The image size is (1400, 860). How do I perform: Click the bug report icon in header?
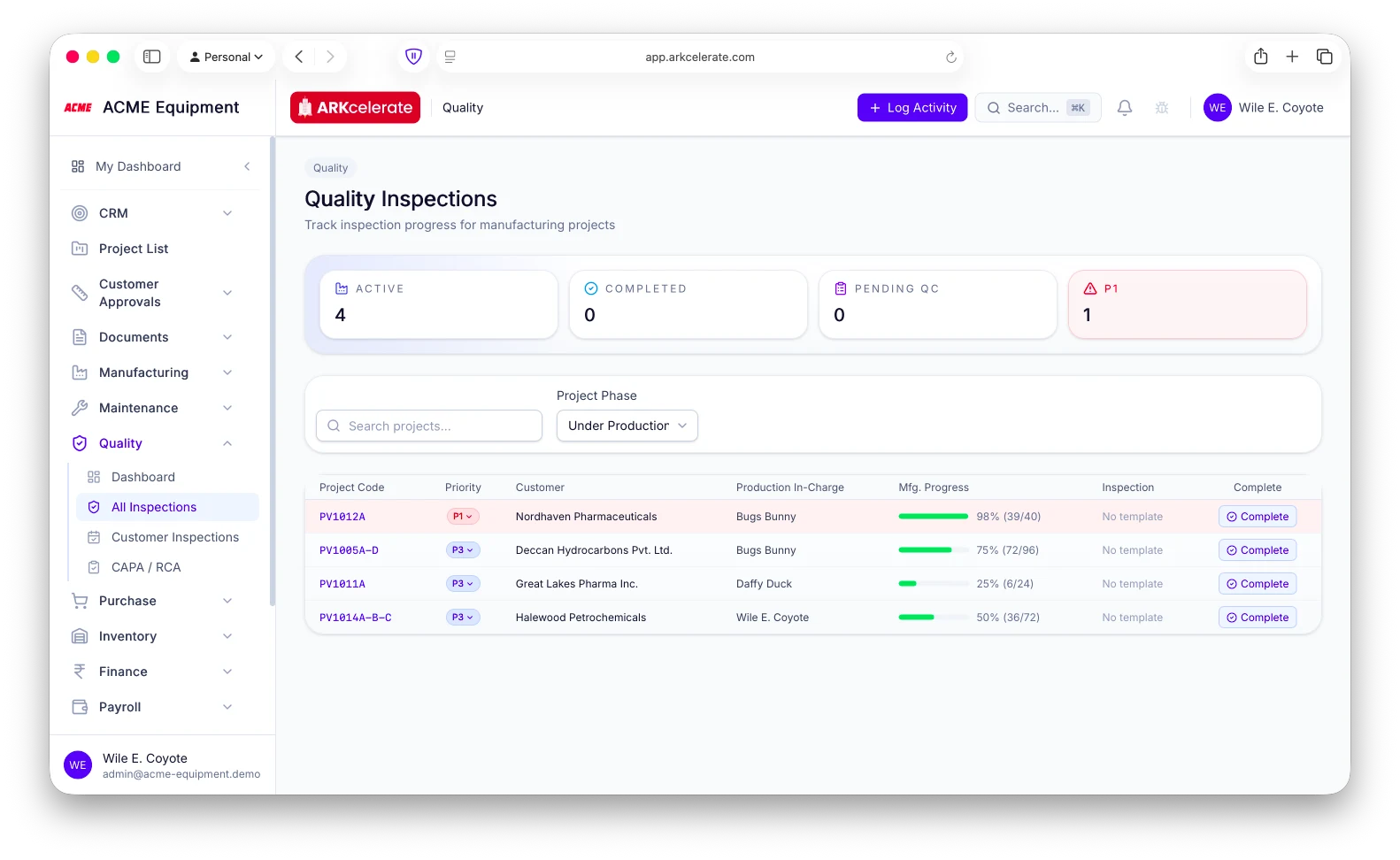point(1162,108)
